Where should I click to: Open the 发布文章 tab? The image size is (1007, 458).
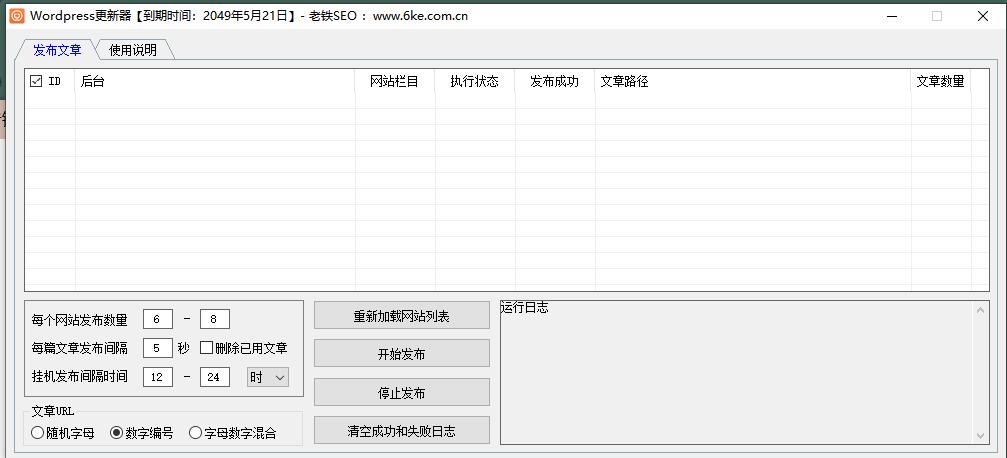(57, 50)
